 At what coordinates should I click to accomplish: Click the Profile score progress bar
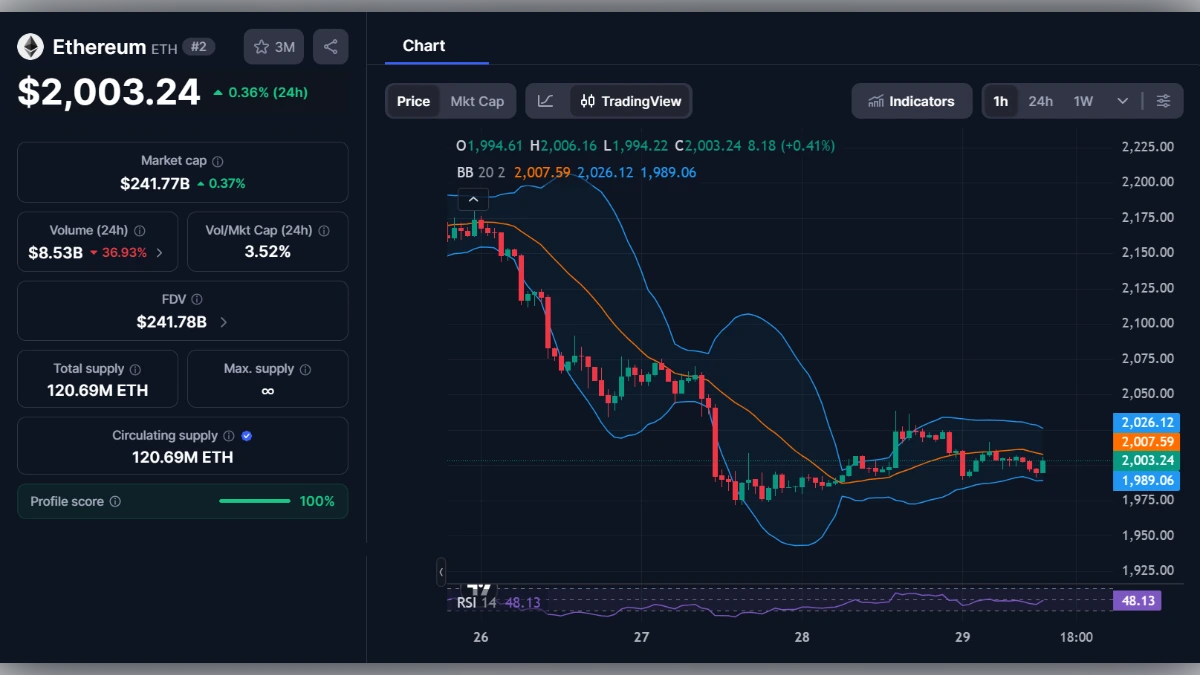pyautogui.click(x=255, y=501)
